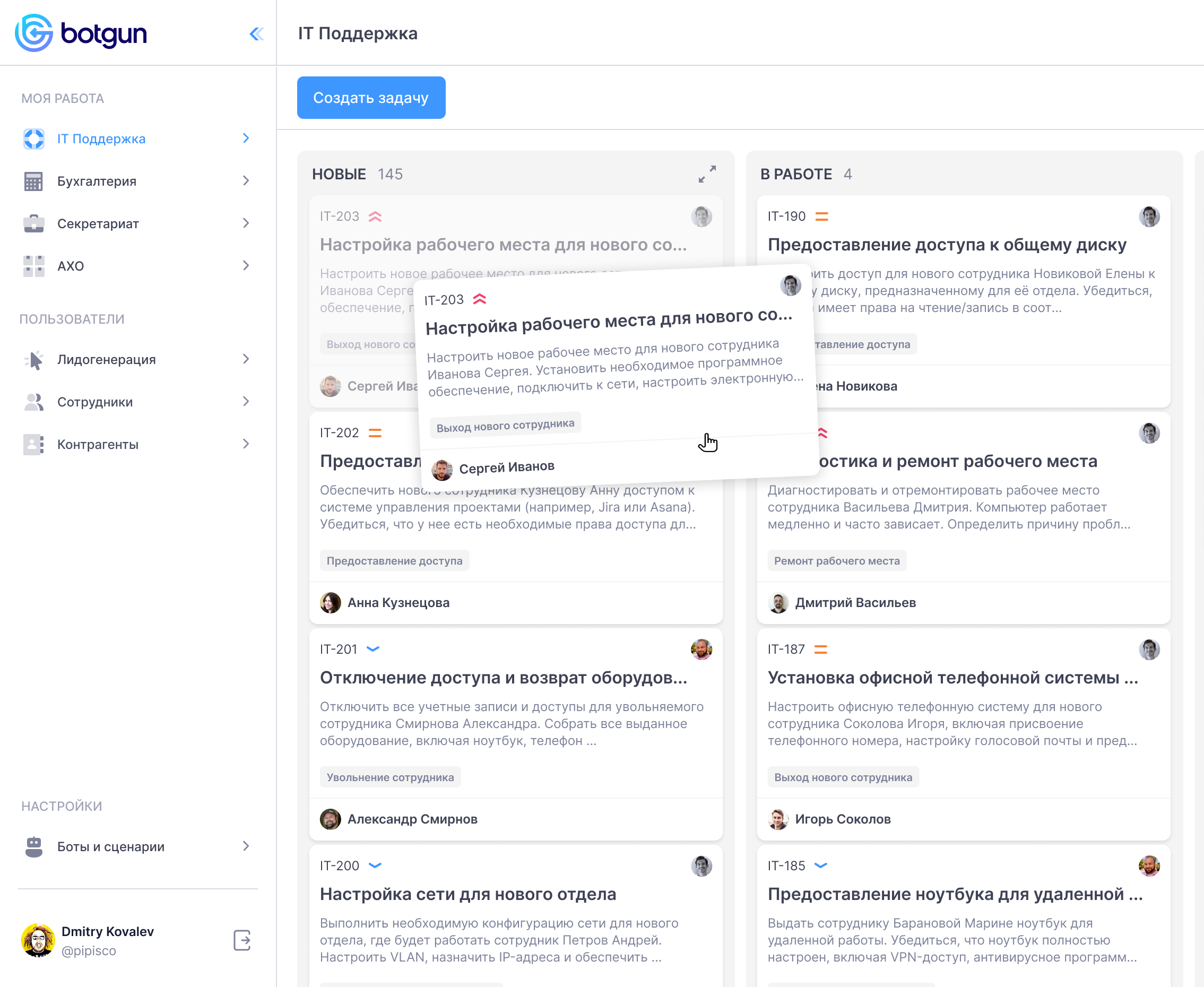Expand Лидогенерация chevron
Image resolution: width=1204 pixels, height=987 pixels.
[246, 360]
